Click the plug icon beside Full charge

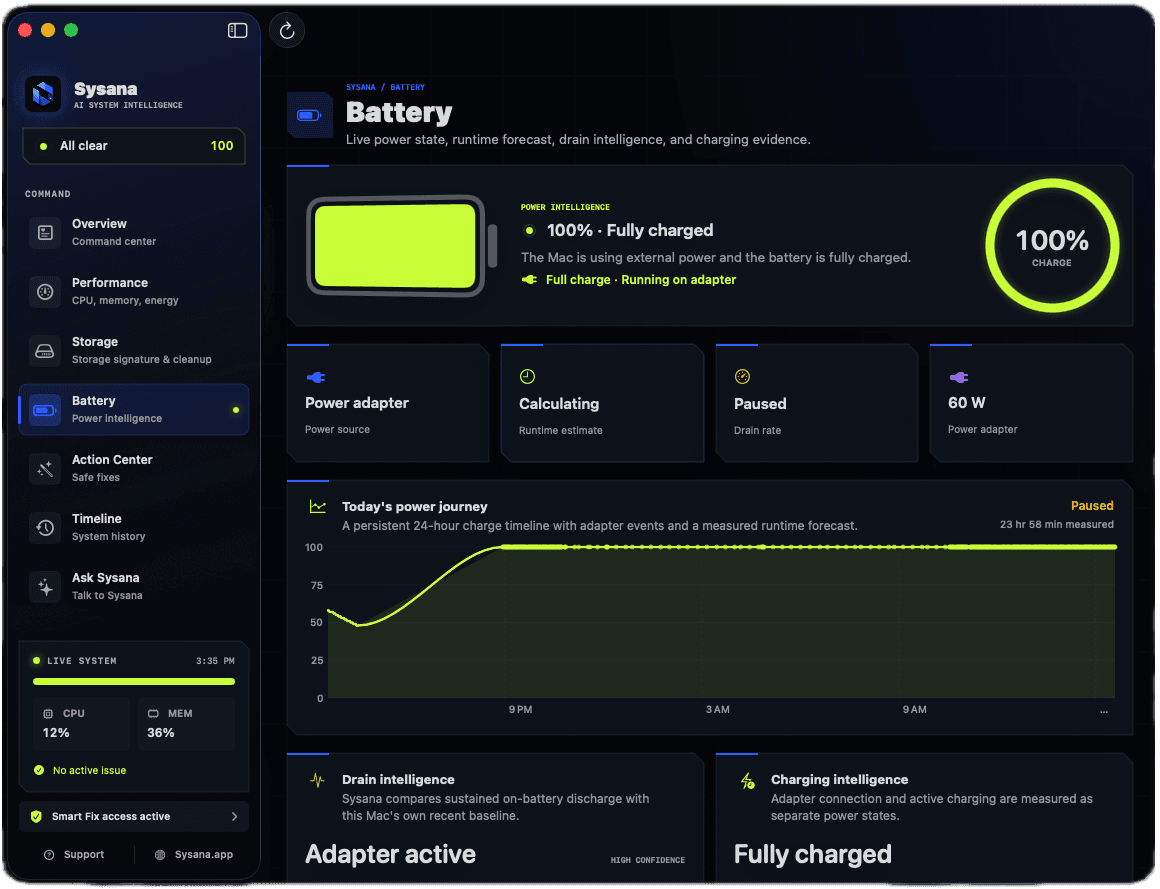[x=530, y=280]
